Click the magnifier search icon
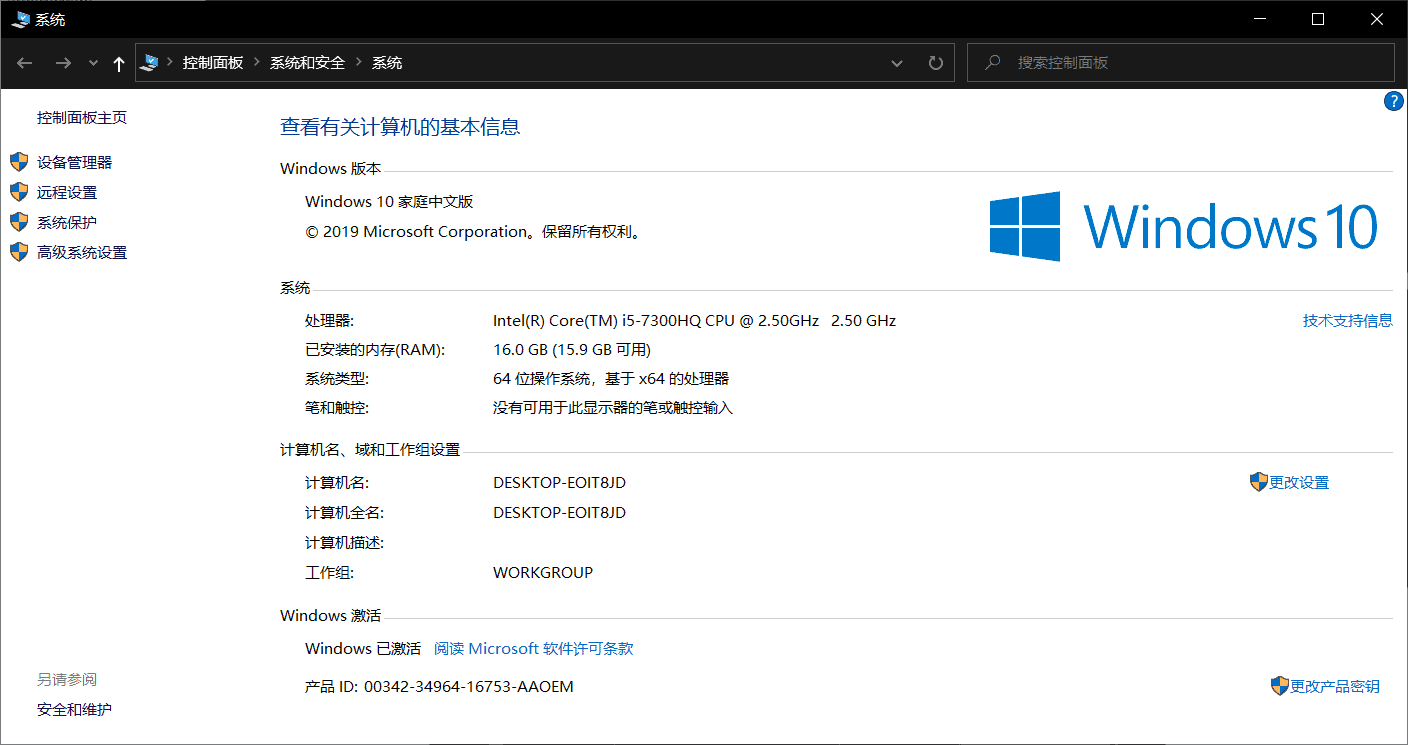The height and width of the screenshot is (745, 1408). (x=993, y=62)
